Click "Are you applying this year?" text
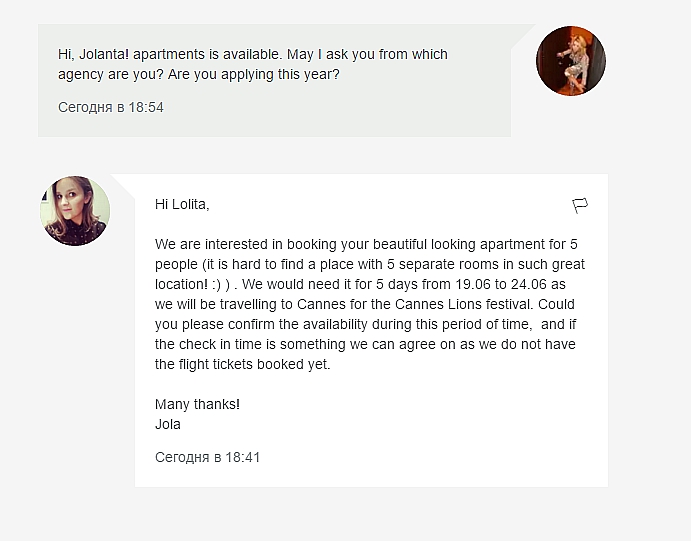The height and width of the screenshot is (541, 691). (256, 74)
